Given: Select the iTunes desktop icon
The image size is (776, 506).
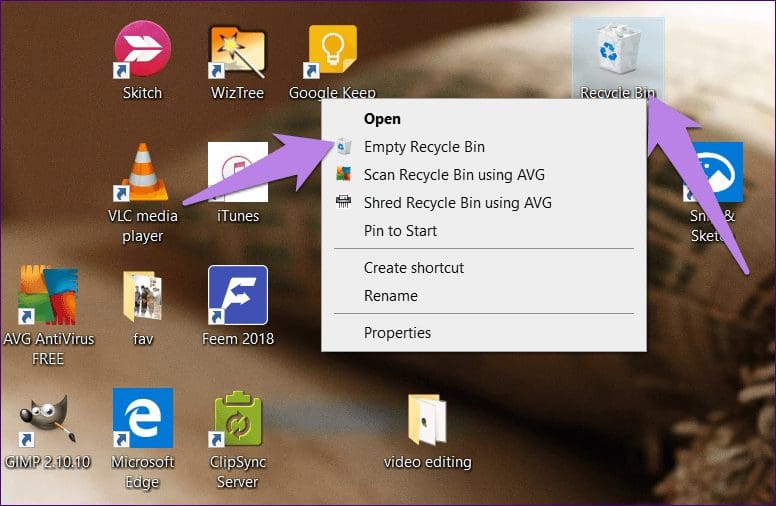Looking at the screenshot, I should click(237, 171).
